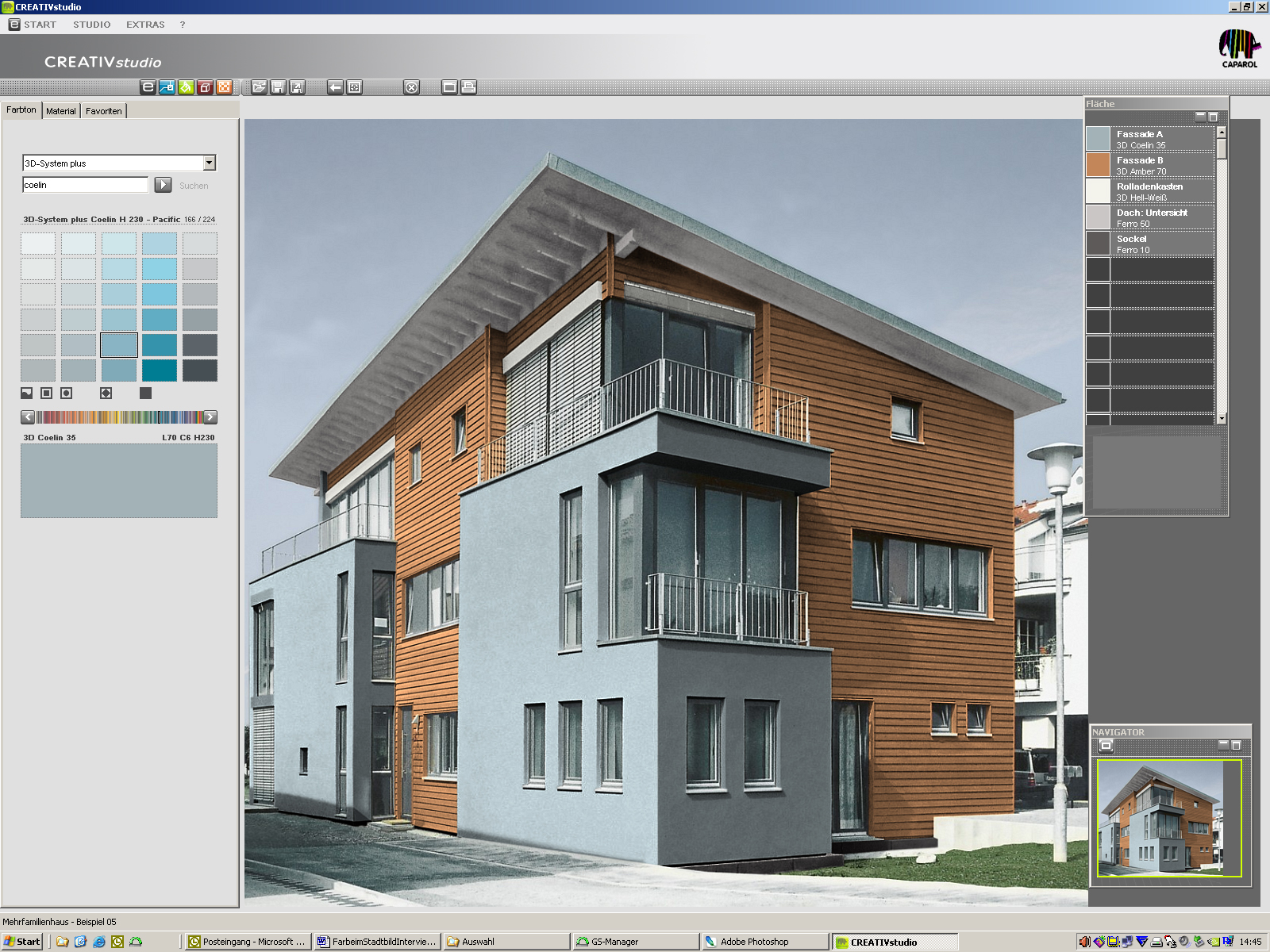Open the ? help menu
The image size is (1270, 952).
click(x=183, y=25)
